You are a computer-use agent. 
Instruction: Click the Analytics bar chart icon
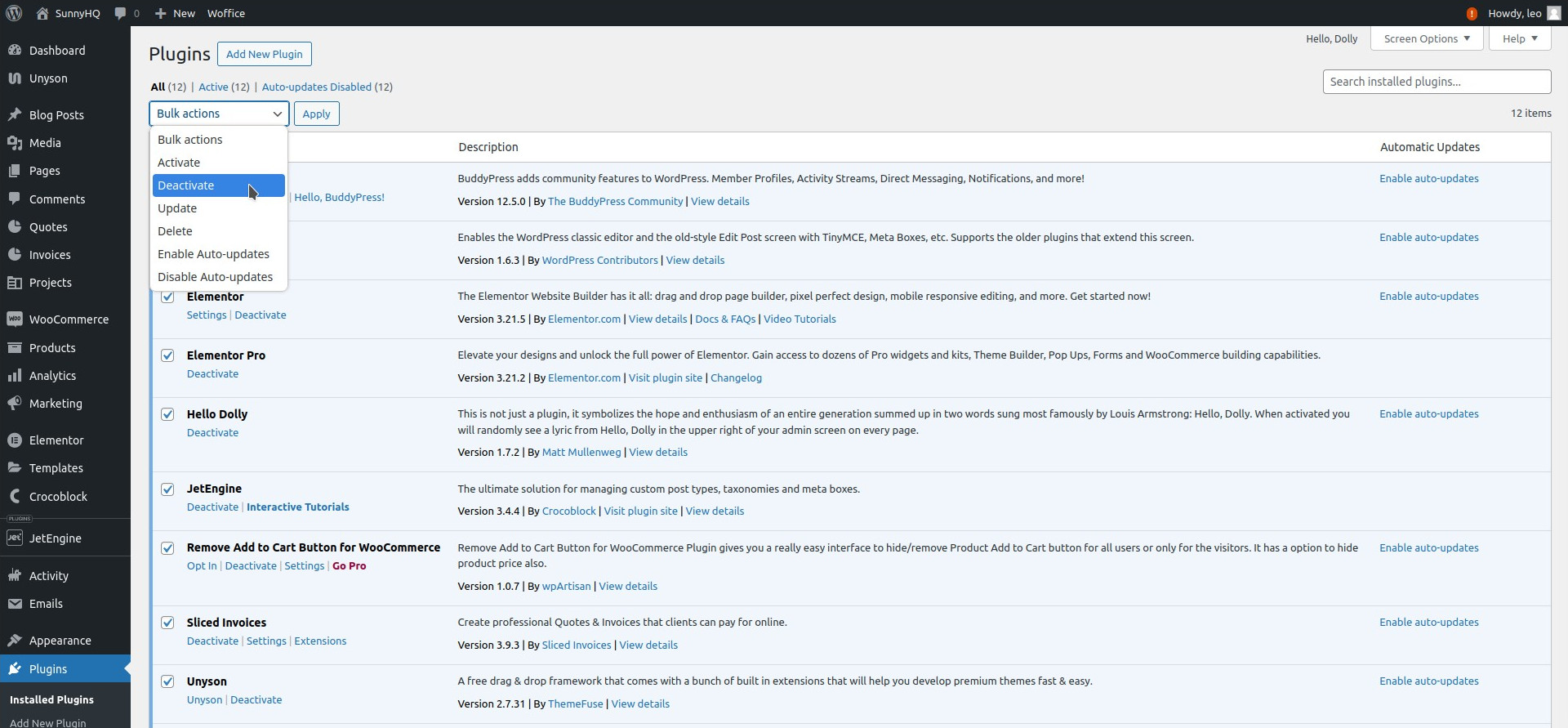click(15, 375)
